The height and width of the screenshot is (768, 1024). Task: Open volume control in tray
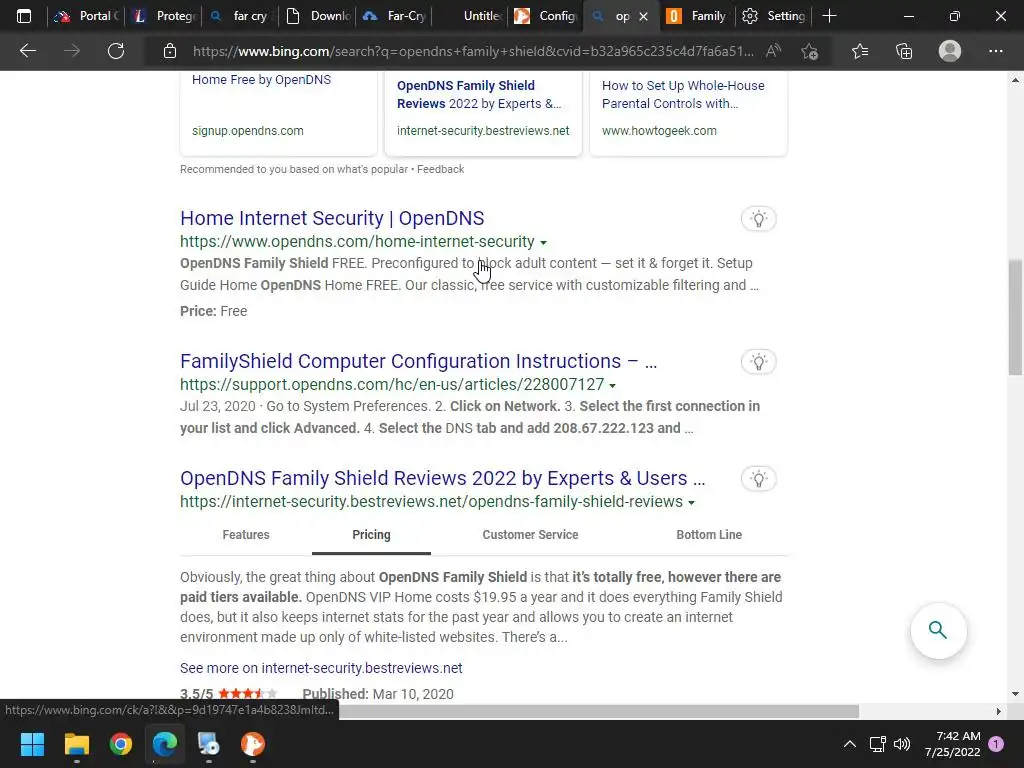click(902, 744)
